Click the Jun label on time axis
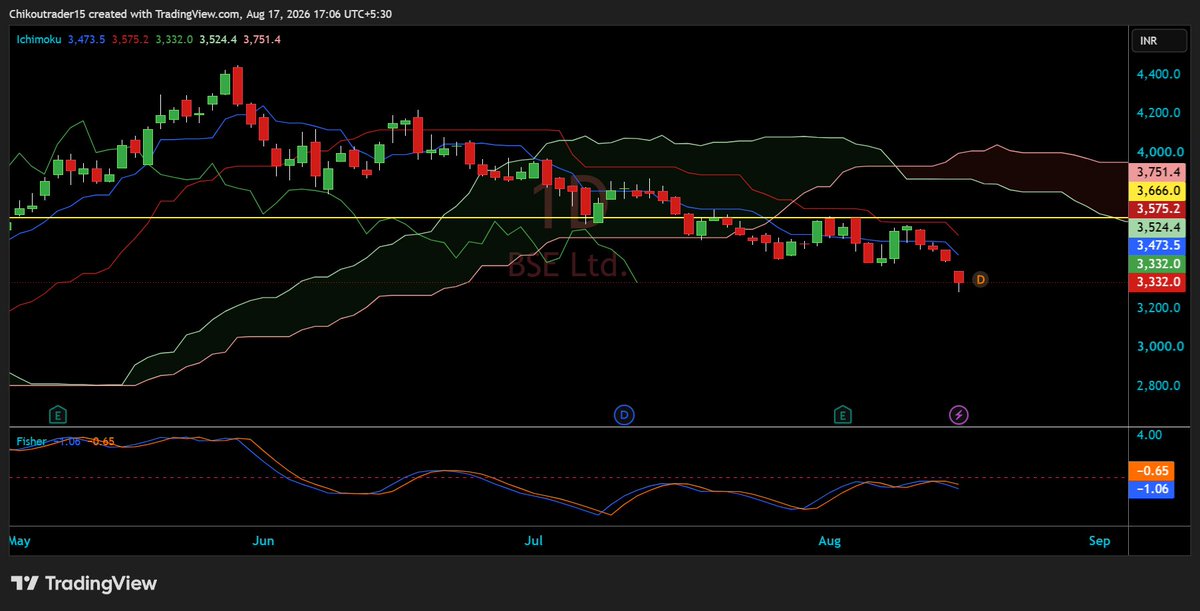Image resolution: width=1200 pixels, height=611 pixels. coord(263,541)
